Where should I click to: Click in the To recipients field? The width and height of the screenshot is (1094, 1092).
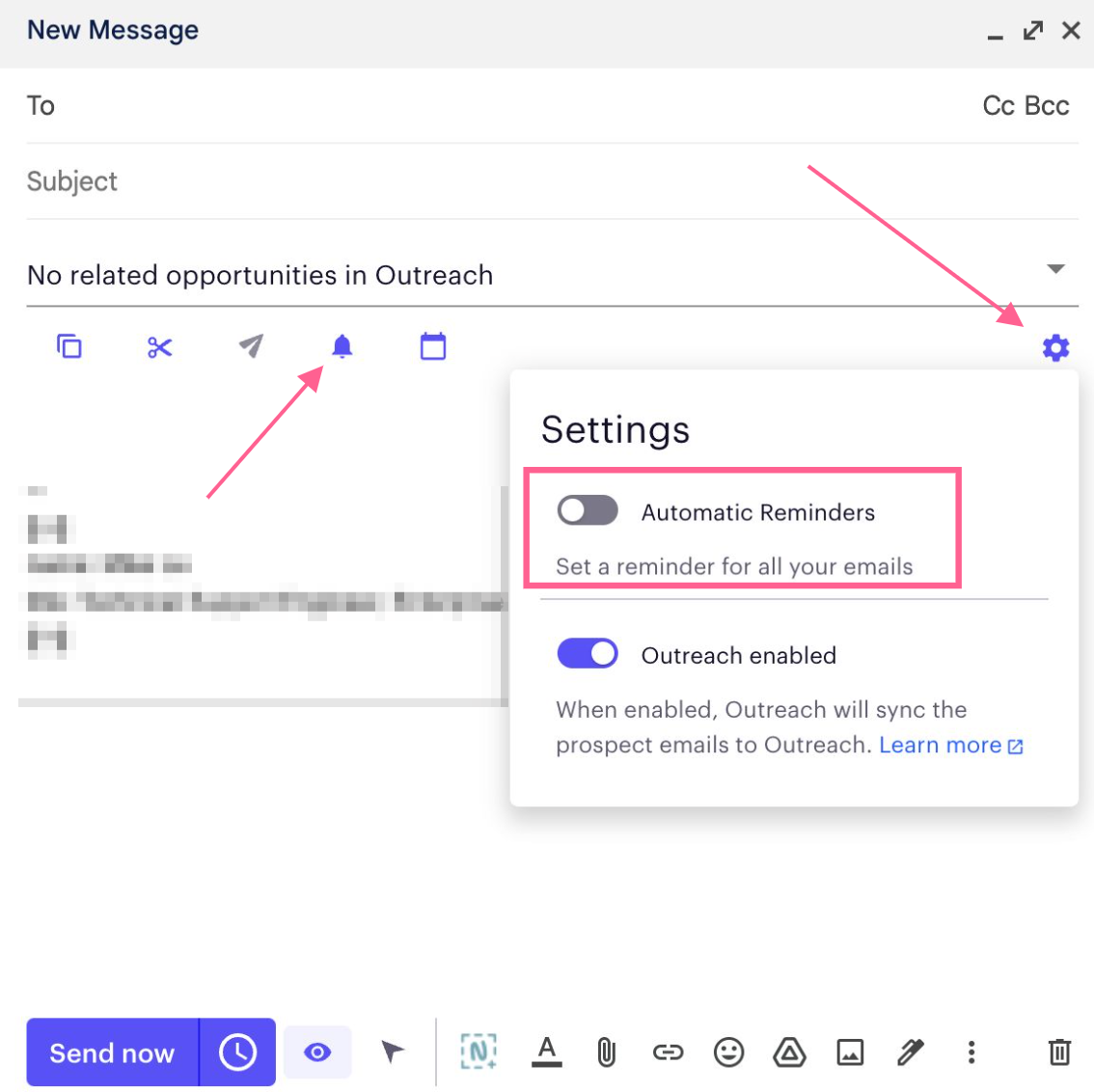pos(503,106)
